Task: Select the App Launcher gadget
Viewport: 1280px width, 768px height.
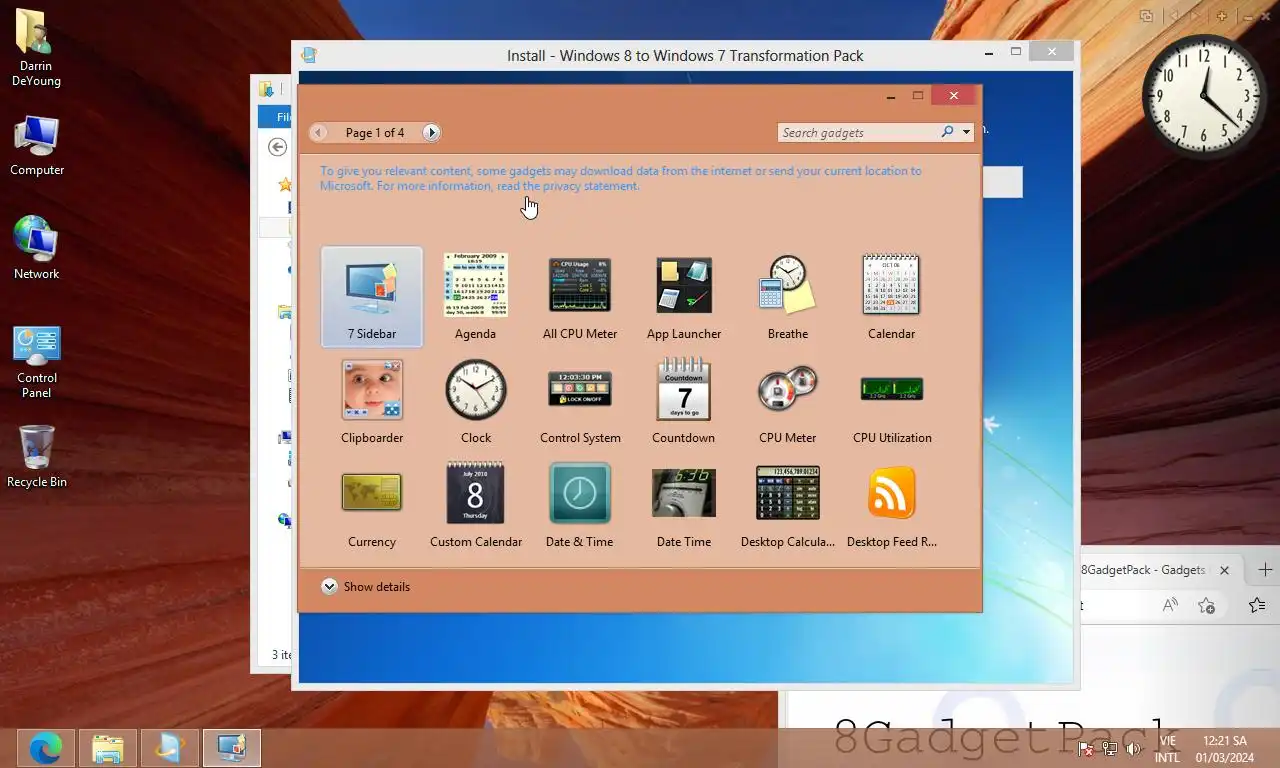Action: 684,297
